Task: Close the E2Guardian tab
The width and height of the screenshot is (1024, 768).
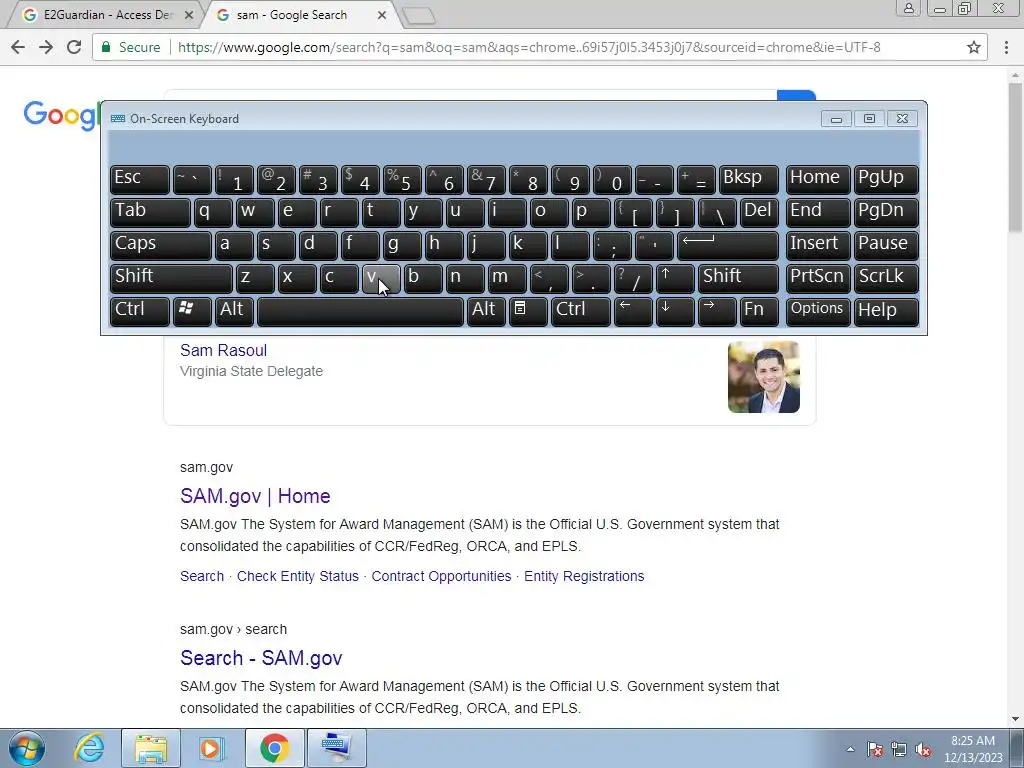Action: point(189,14)
